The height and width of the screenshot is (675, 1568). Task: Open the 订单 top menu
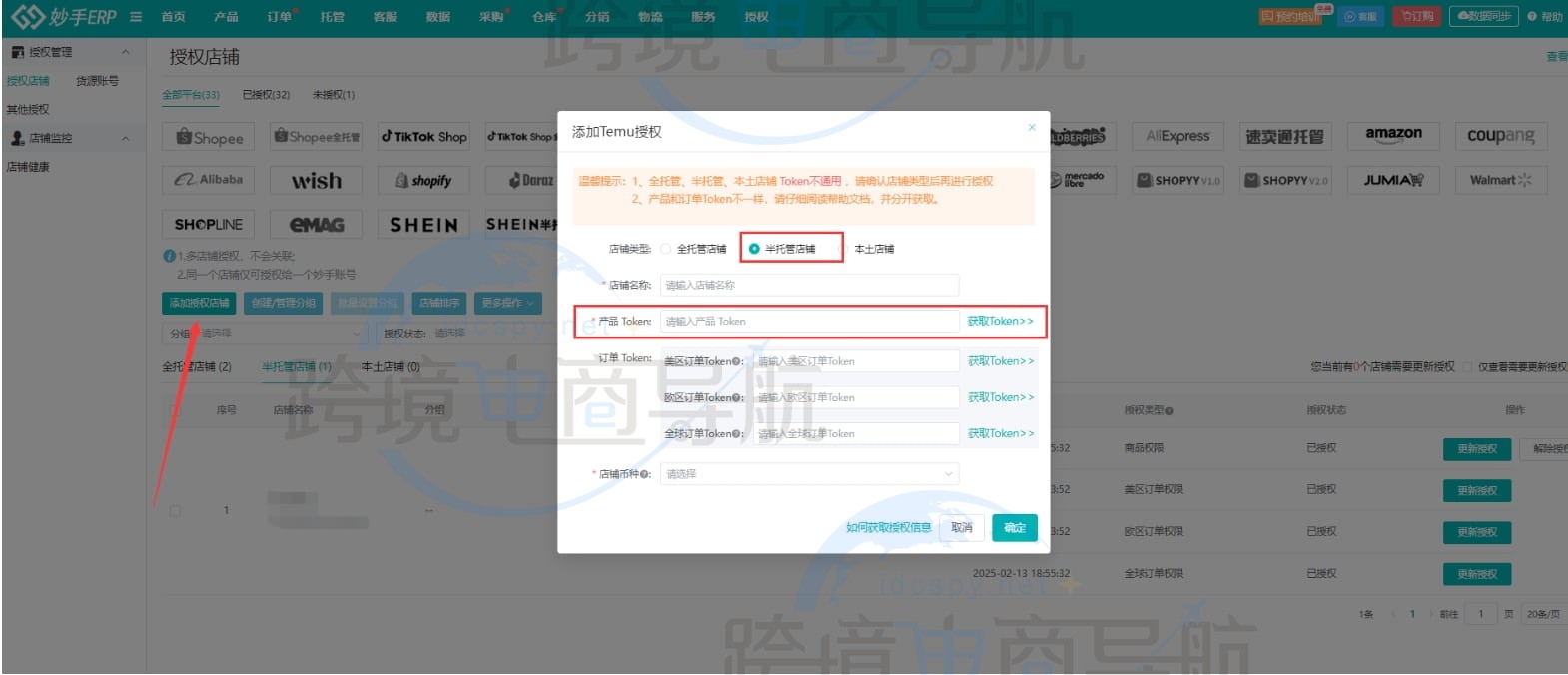click(x=281, y=17)
